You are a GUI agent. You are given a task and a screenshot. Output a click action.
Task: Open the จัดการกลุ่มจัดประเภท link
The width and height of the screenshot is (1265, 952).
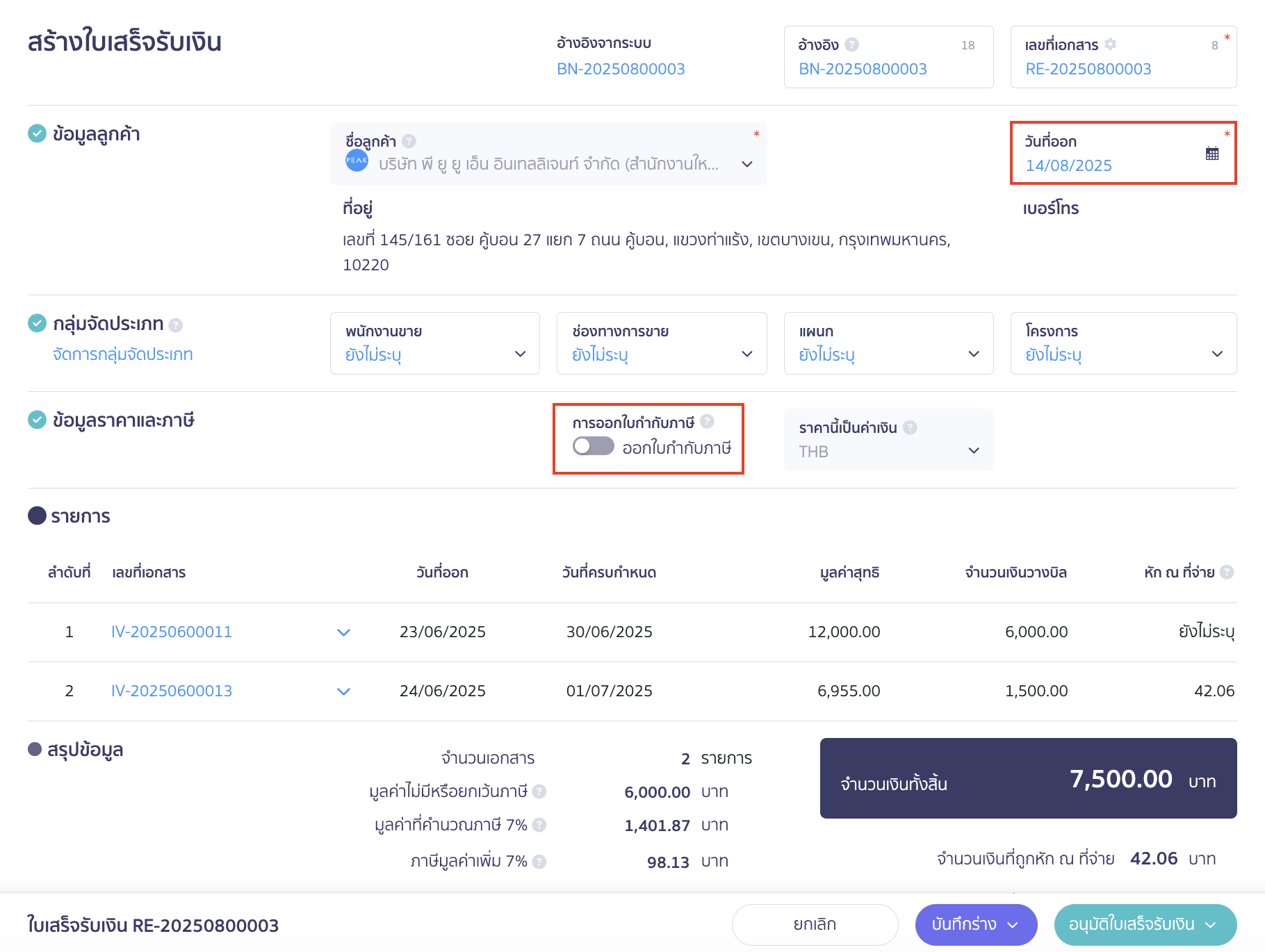coord(122,354)
